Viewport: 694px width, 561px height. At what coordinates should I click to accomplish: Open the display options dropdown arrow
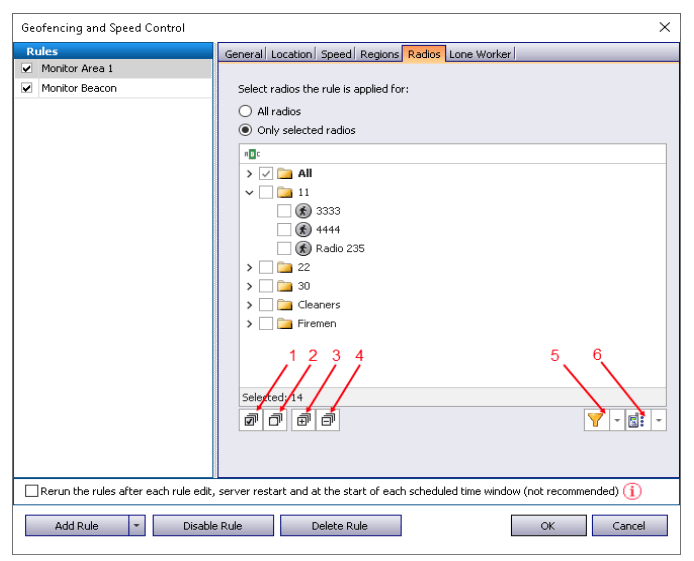(659, 420)
